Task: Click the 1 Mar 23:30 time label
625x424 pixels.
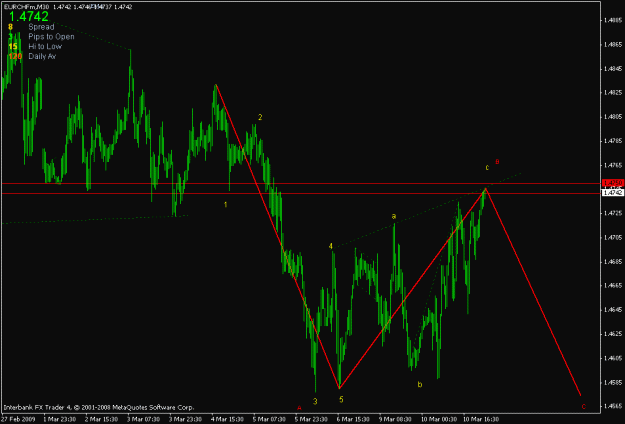Action: [x=59, y=419]
